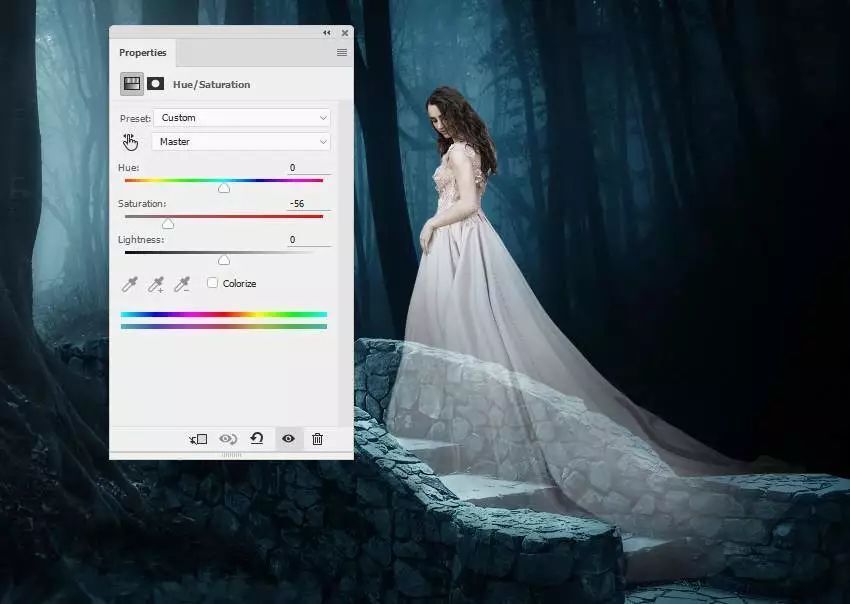Image resolution: width=850 pixels, height=604 pixels.
Task: Click the Hue value field
Action: [x=309, y=168]
